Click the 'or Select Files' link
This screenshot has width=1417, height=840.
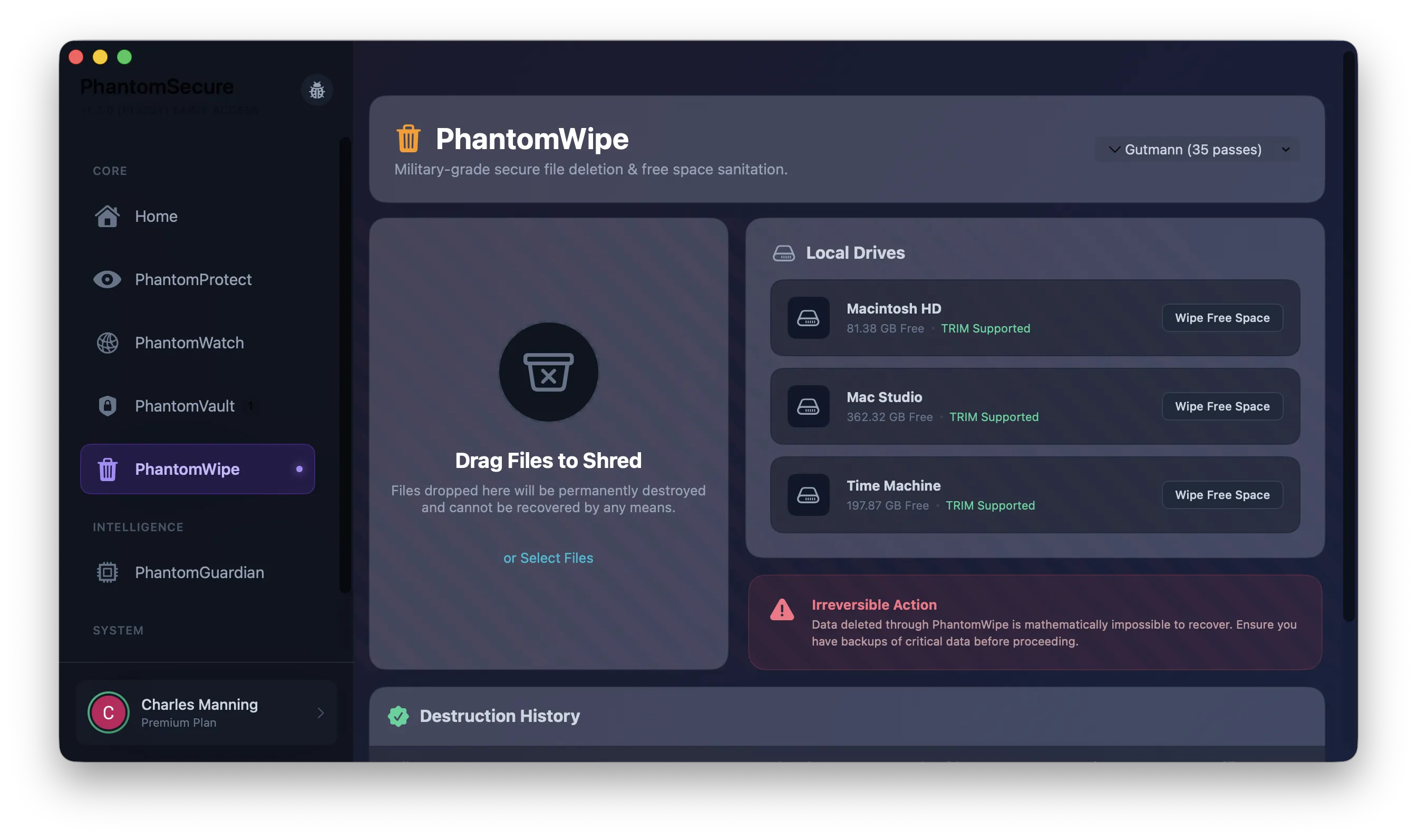[548, 558]
